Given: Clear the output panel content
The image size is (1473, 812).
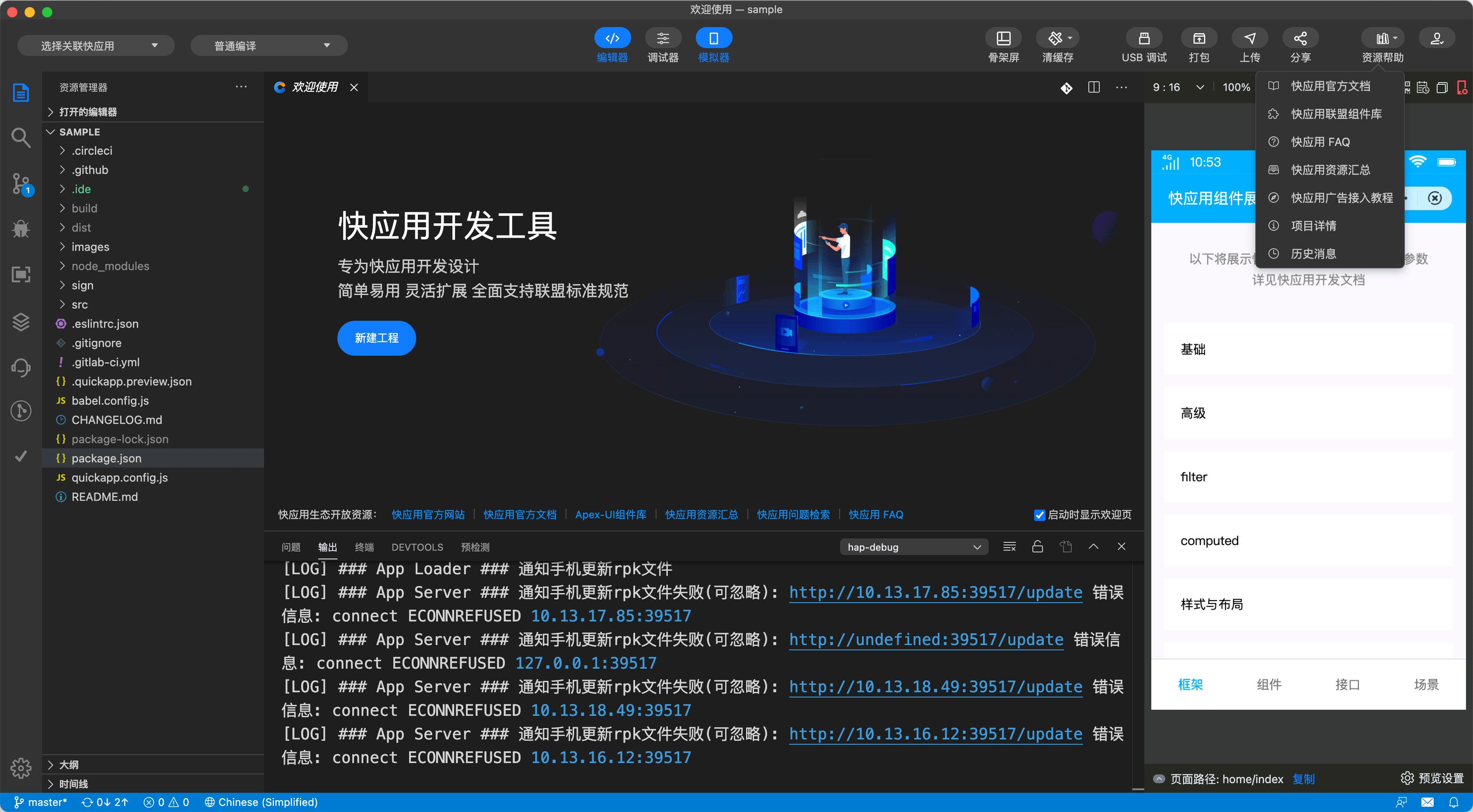Looking at the screenshot, I should (x=1009, y=547).
